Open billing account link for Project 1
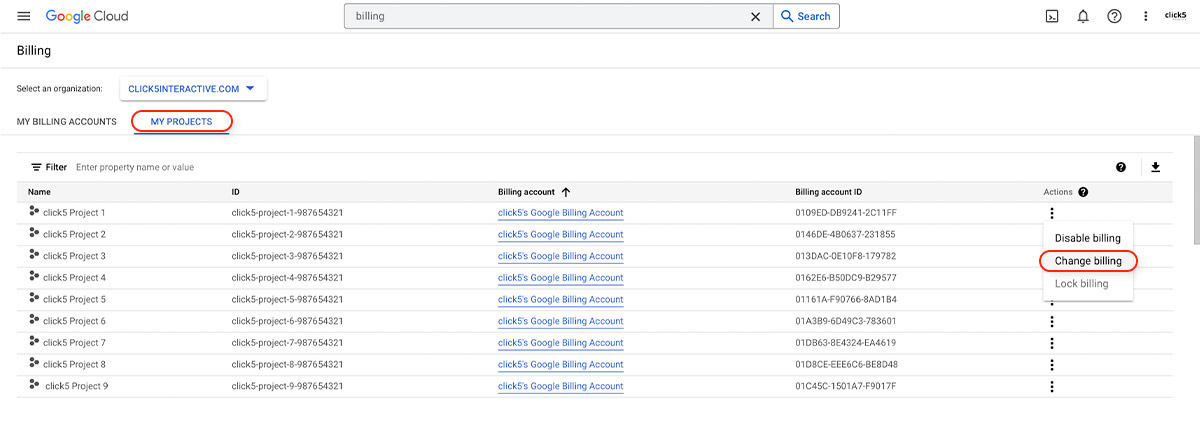1200x421 pixels. click(560, 213)
